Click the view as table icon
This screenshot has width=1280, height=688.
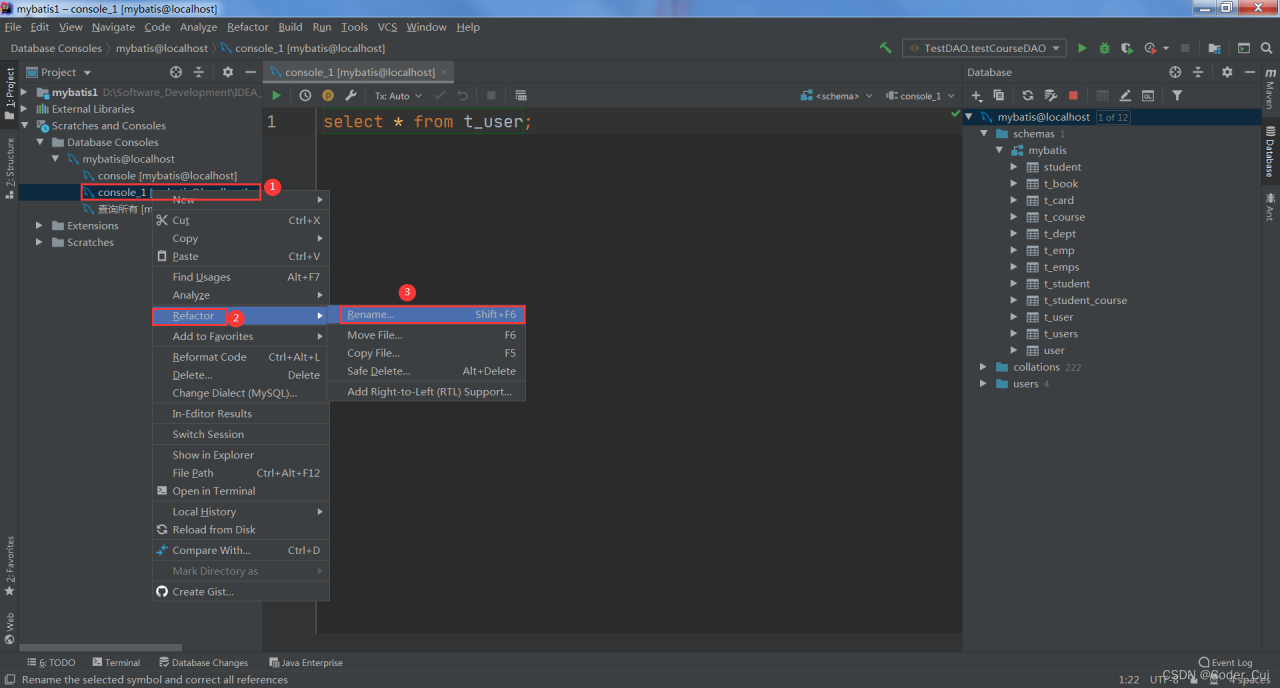521,96
